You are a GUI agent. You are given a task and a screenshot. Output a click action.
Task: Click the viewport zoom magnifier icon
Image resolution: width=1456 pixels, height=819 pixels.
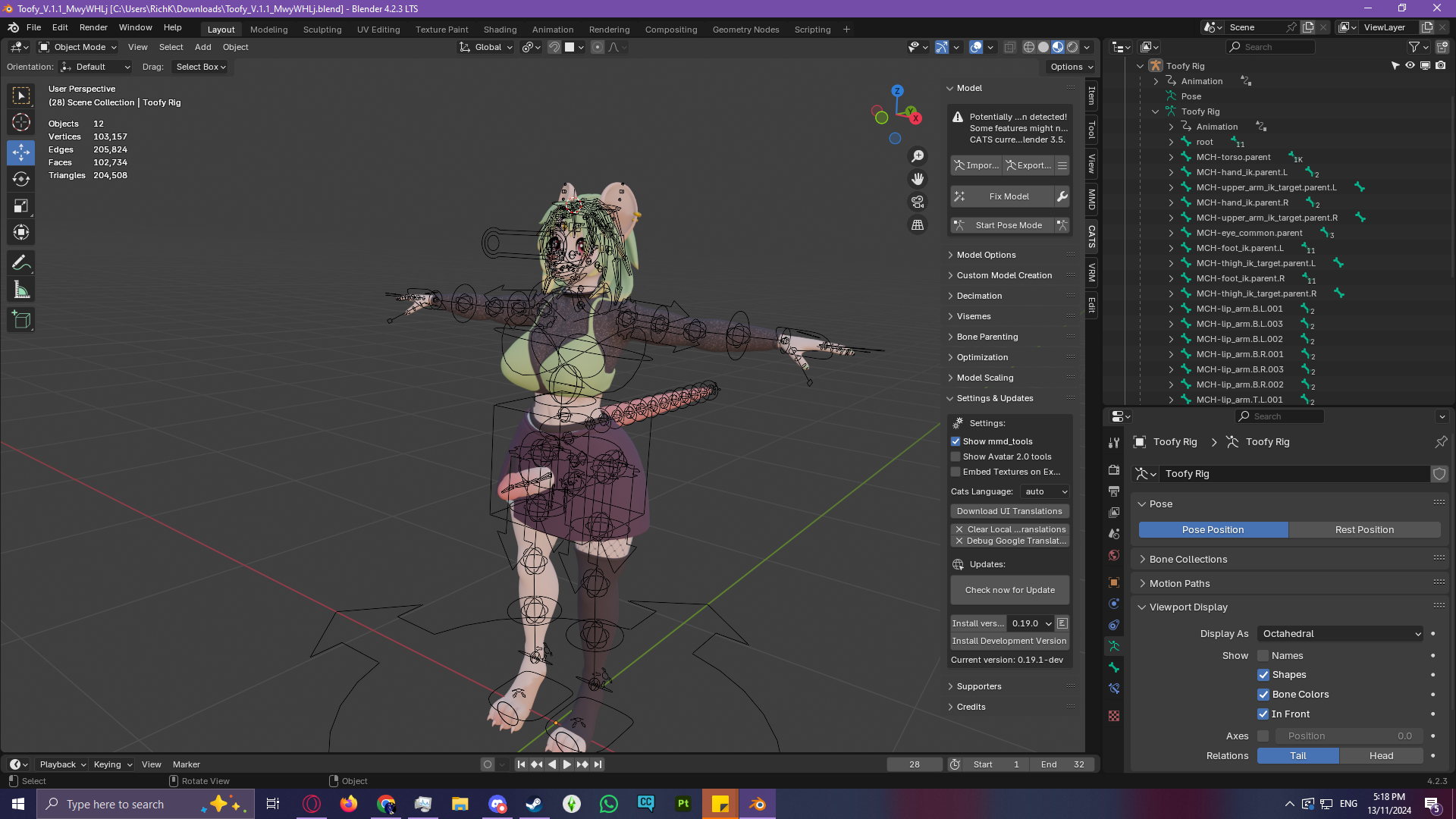coord(918,156)
